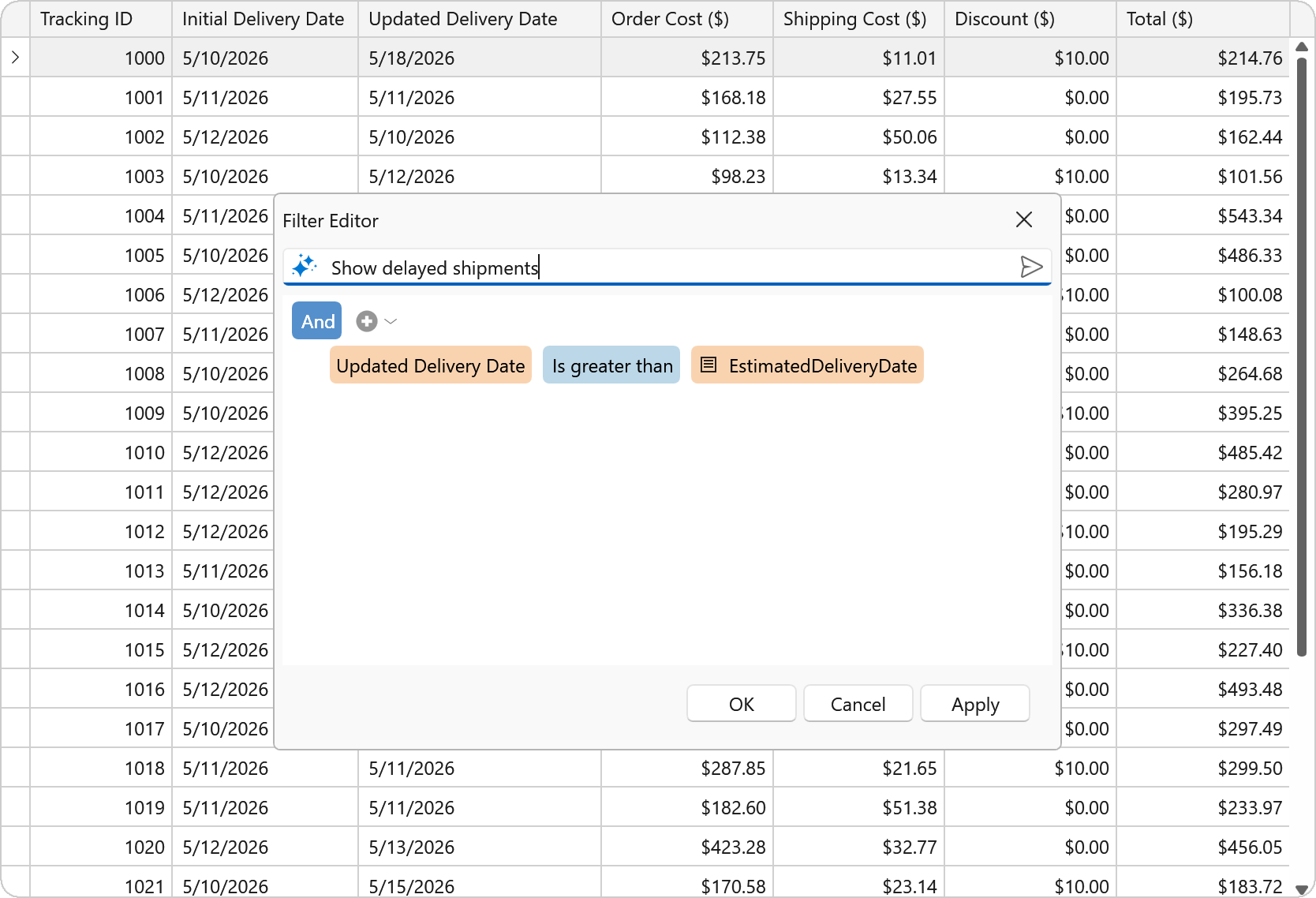Select Tracking ID cell 1019

coord(101,807)
